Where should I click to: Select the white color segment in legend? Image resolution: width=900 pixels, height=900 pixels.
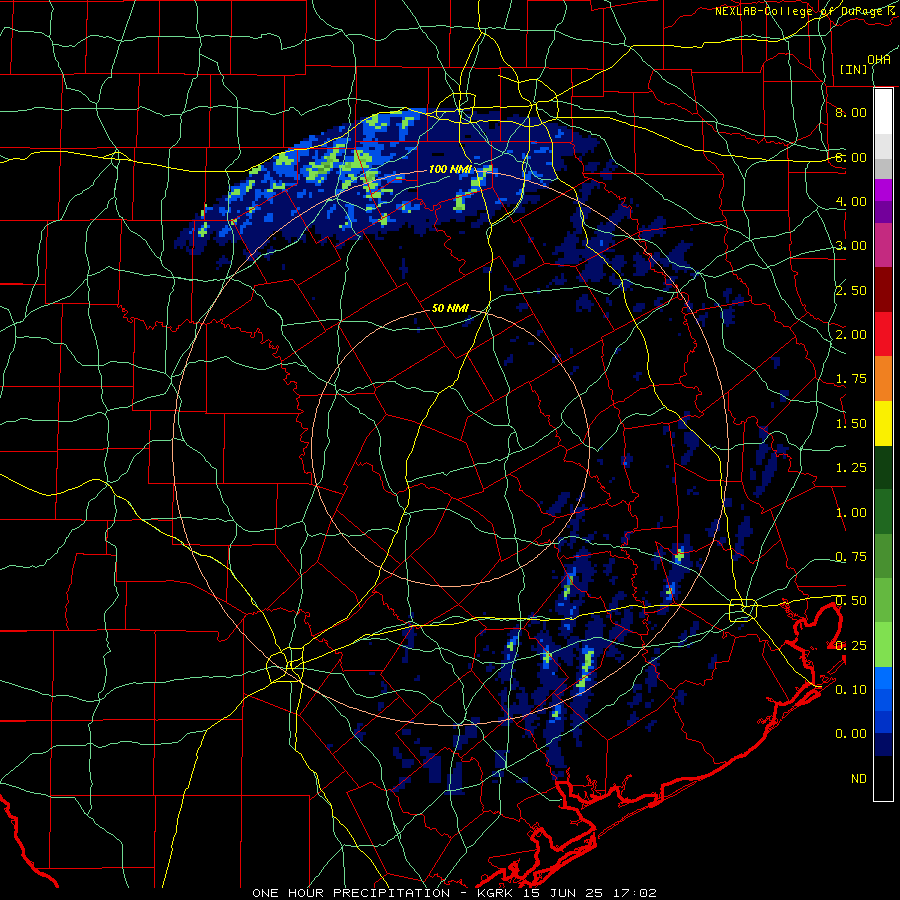coord(883,112)
